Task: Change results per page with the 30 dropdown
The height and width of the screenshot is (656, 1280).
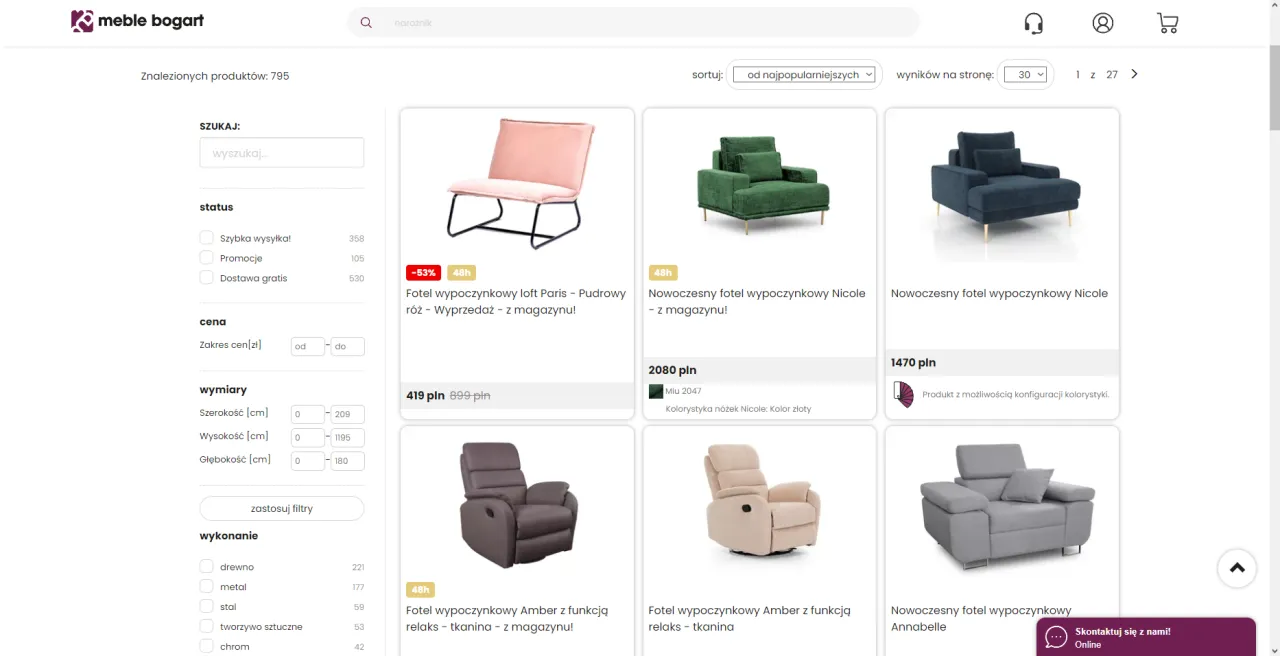Action: point(1026,73)
